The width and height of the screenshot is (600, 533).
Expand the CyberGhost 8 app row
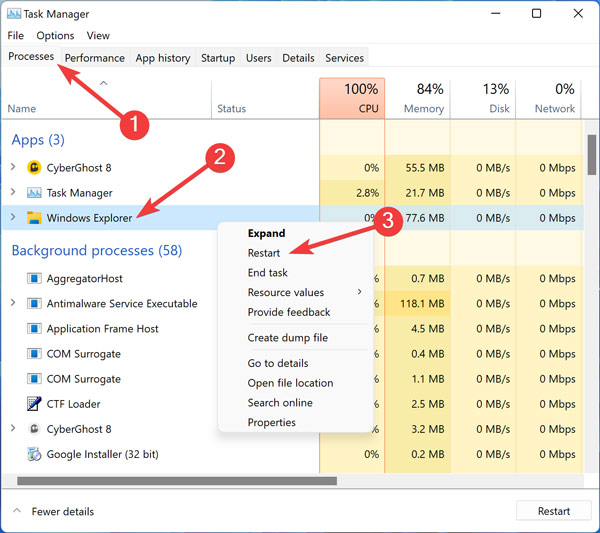point(13,167)
